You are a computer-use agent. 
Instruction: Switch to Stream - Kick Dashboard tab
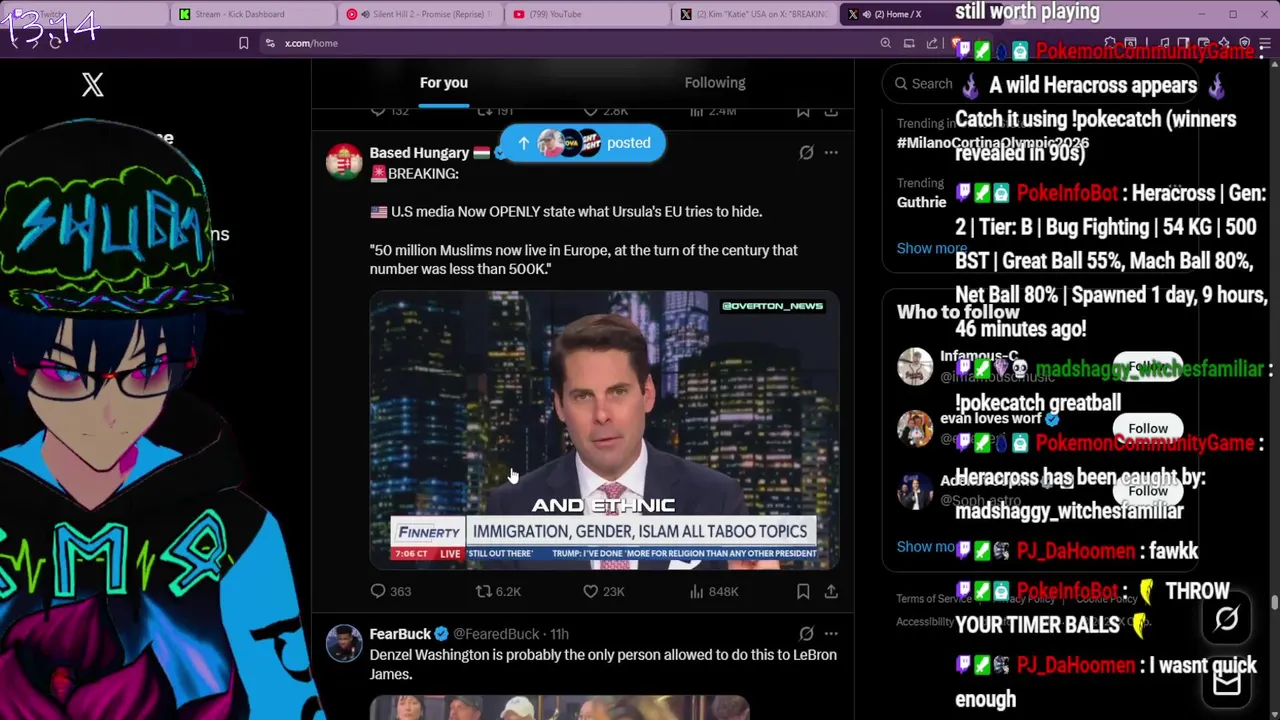[x=253, y=14]
